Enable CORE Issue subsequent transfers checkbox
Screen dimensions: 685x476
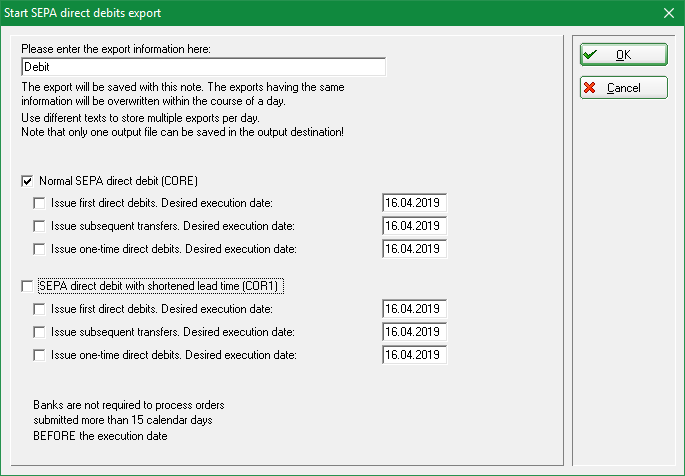point(39,226)
